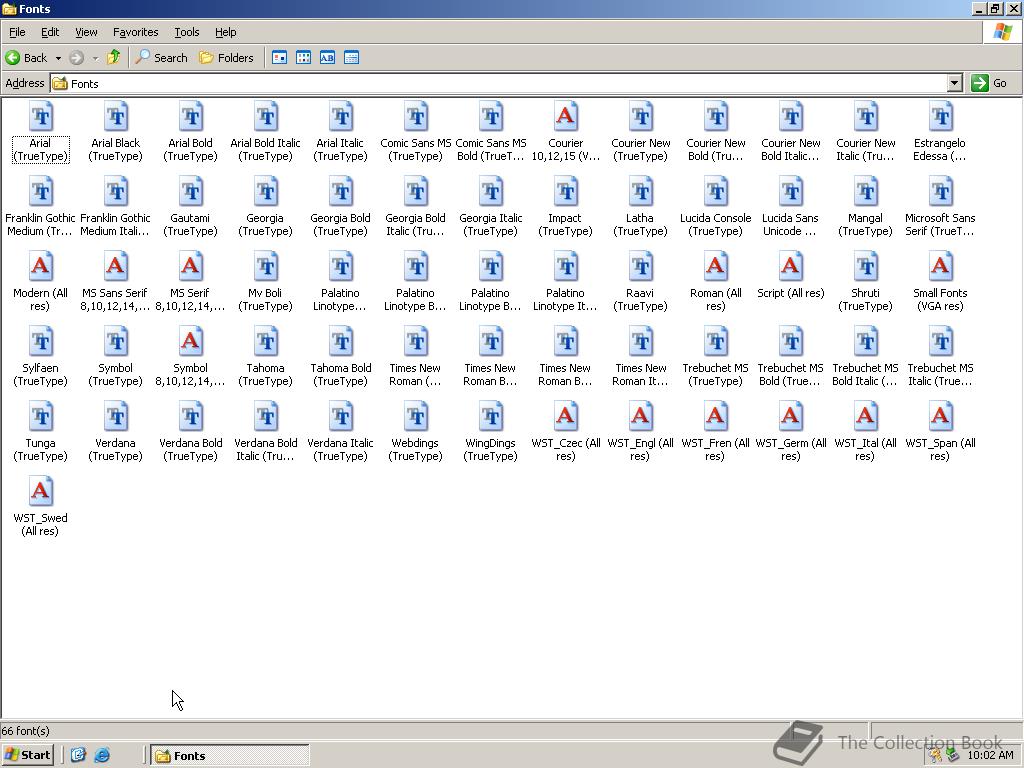Select the Raavi (TrueType) font icon

641,266
